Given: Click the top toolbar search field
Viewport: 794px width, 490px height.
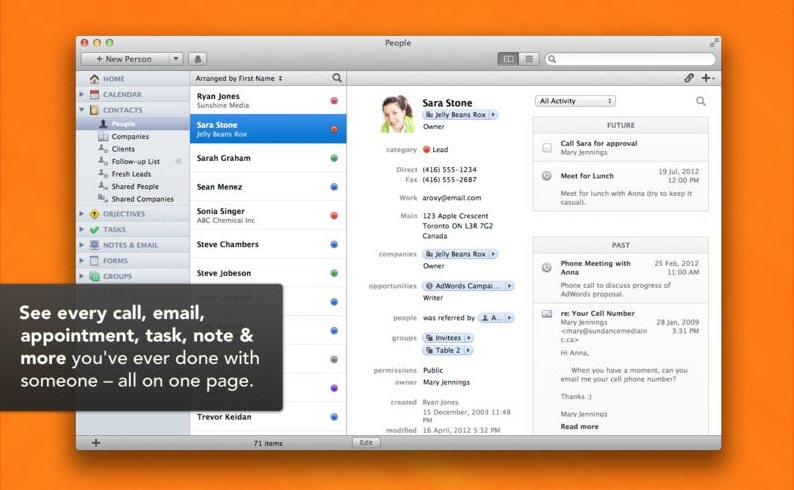Looking at the screenshot, I should pos(630,59).
